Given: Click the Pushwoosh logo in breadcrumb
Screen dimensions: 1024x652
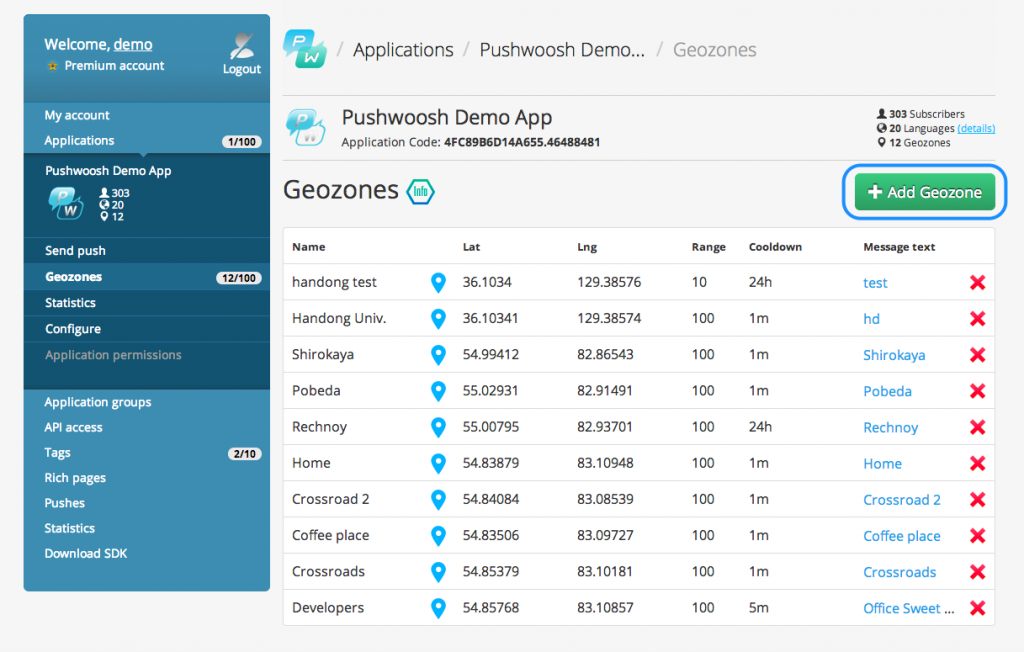Looking at the screenshot, I should [304, 49].
